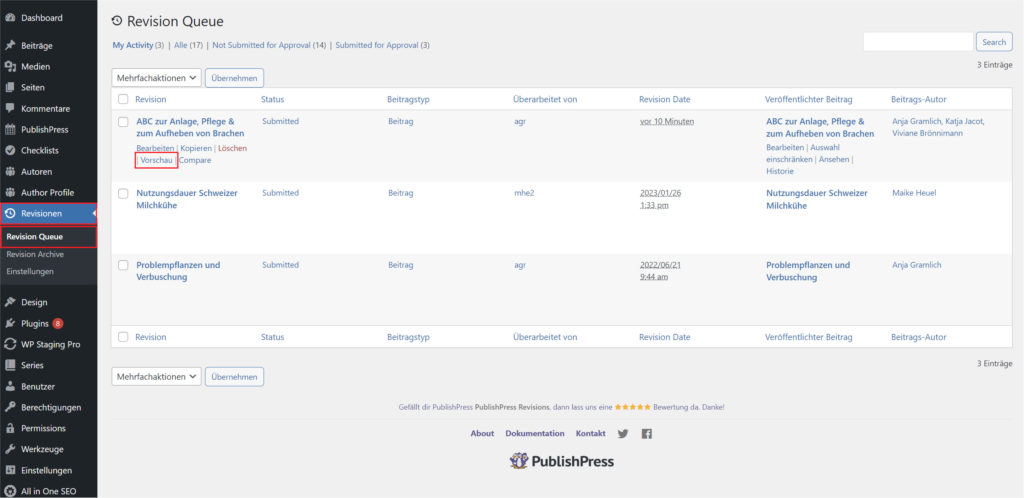Select the Kommentare speech bubble icon
Screen dimensions: 1024x498
[10, 108]
